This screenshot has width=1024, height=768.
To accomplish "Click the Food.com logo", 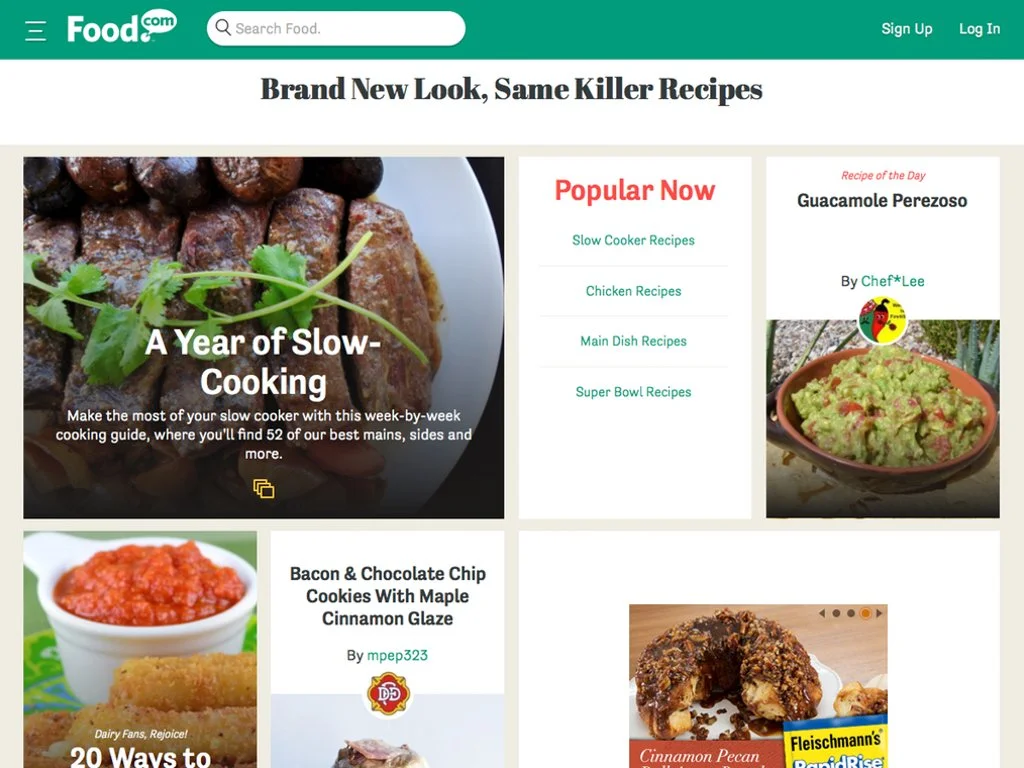I will (x=121, y=27).
